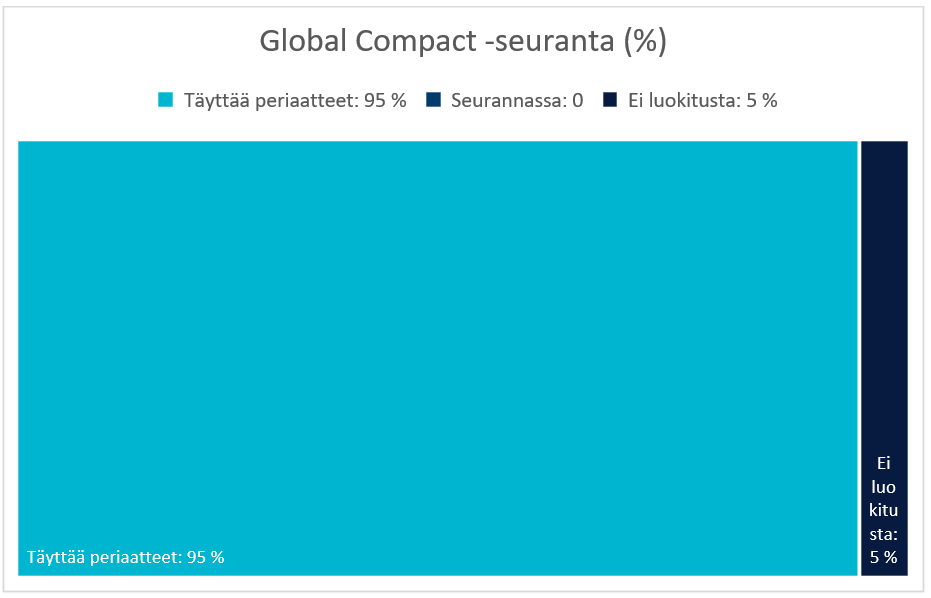The height and width of the screenshot is (598, 931).
Task: Click the '0' value after Seurannassa
Action: [x=578, y=100]
